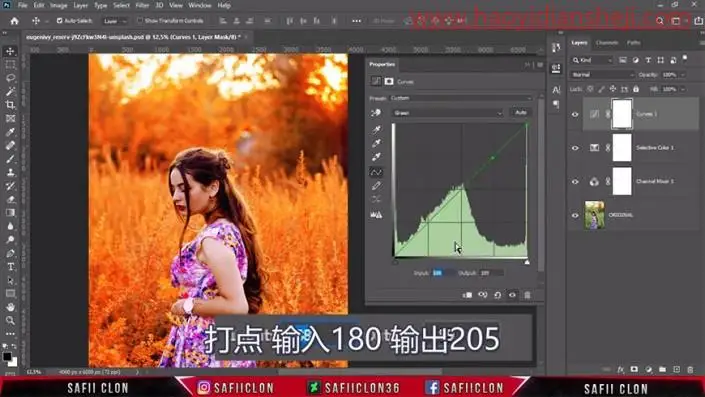Screen dimensions: 705x397
Task: Select the Clone Stamp tool
Action: coord(10,173)
